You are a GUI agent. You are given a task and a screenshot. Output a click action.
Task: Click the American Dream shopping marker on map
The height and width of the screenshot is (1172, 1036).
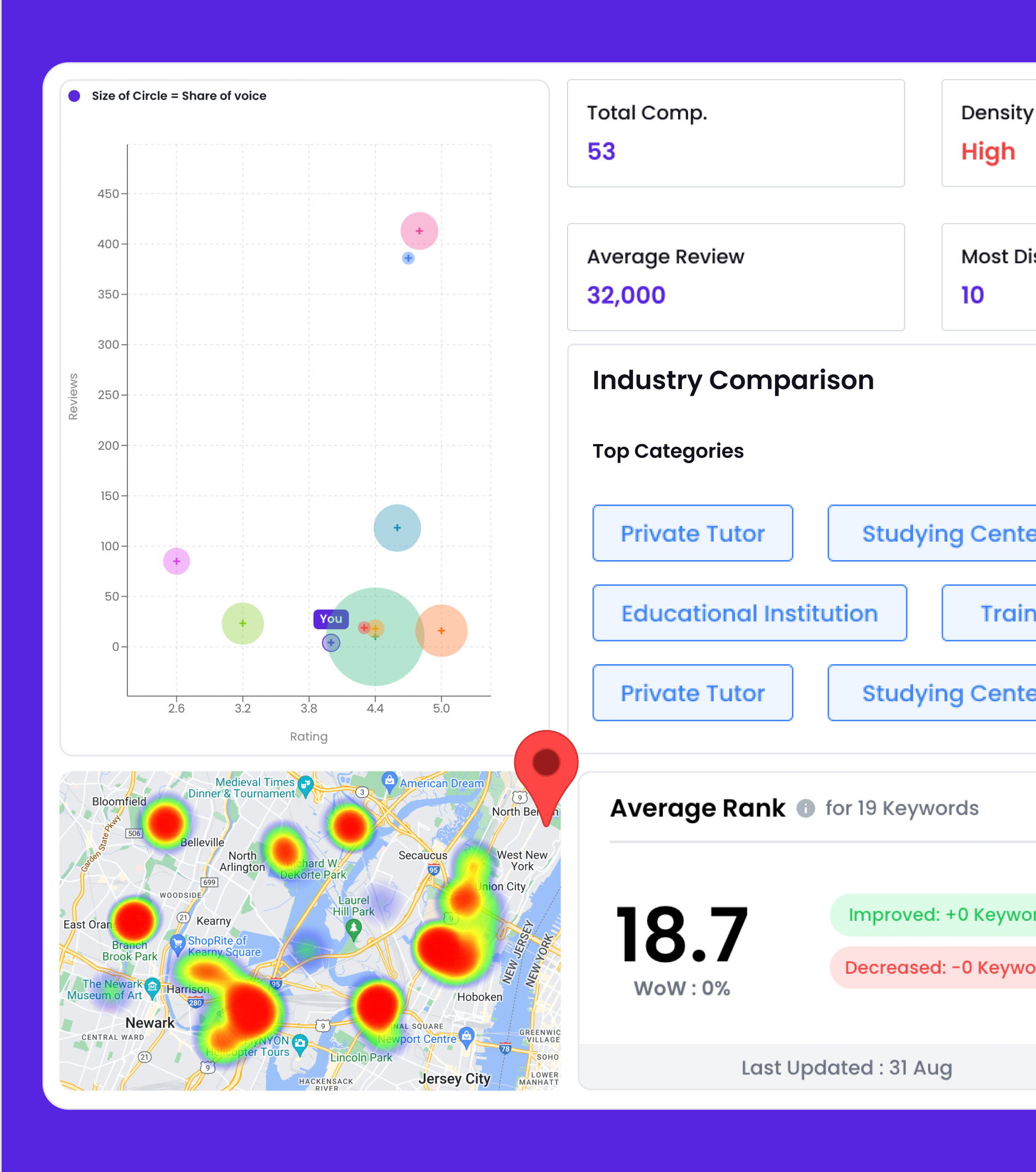pos(390,781)
